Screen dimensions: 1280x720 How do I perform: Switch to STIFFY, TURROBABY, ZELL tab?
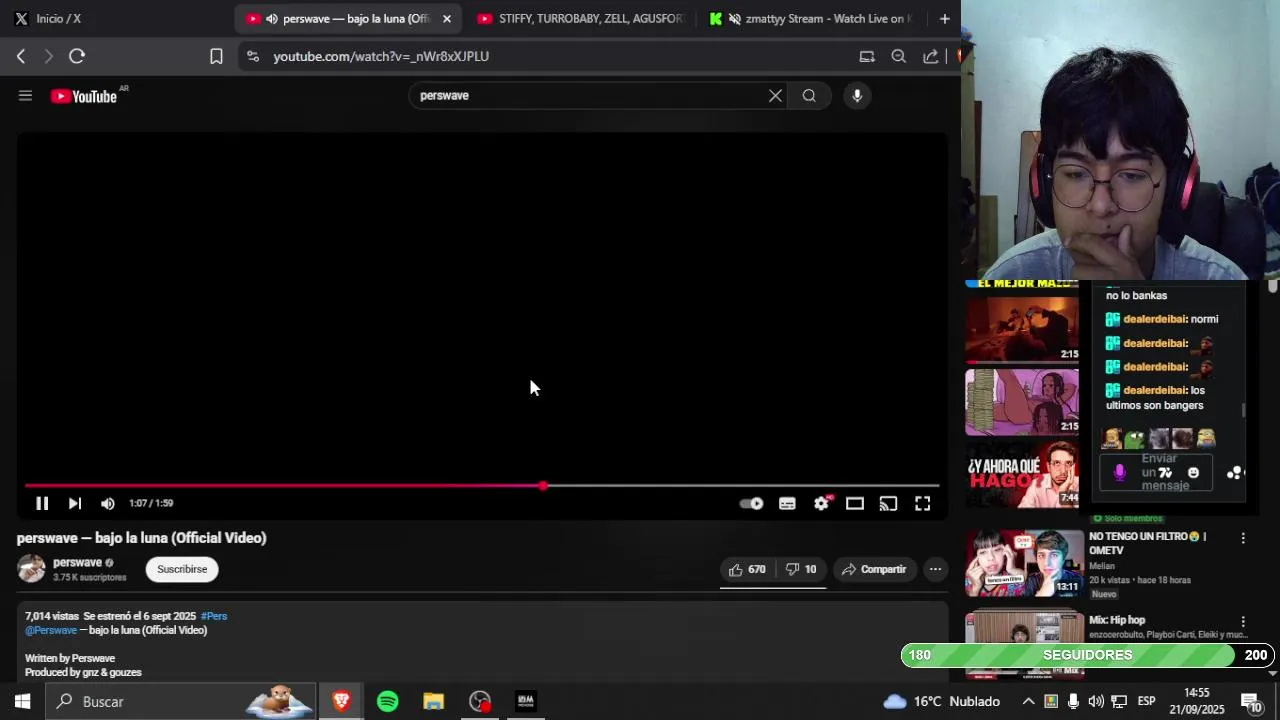[x=580, y=19]
